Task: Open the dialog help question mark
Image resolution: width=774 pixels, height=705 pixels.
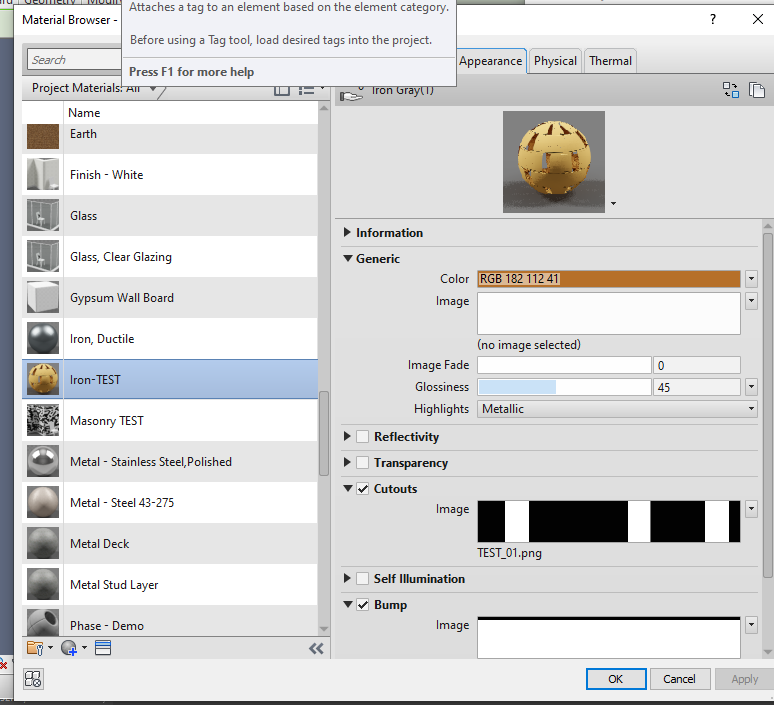Action: click(712, 19)
